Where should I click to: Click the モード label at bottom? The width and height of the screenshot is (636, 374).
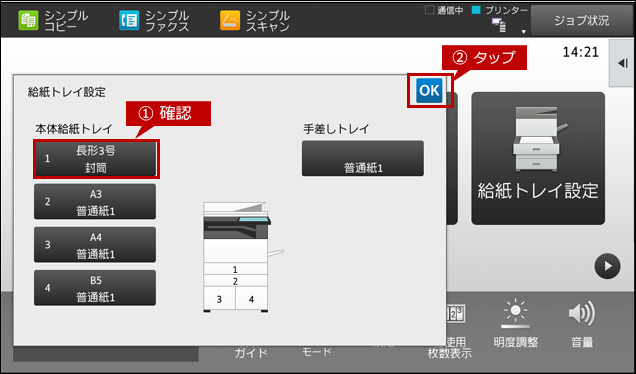click(316, 351)
